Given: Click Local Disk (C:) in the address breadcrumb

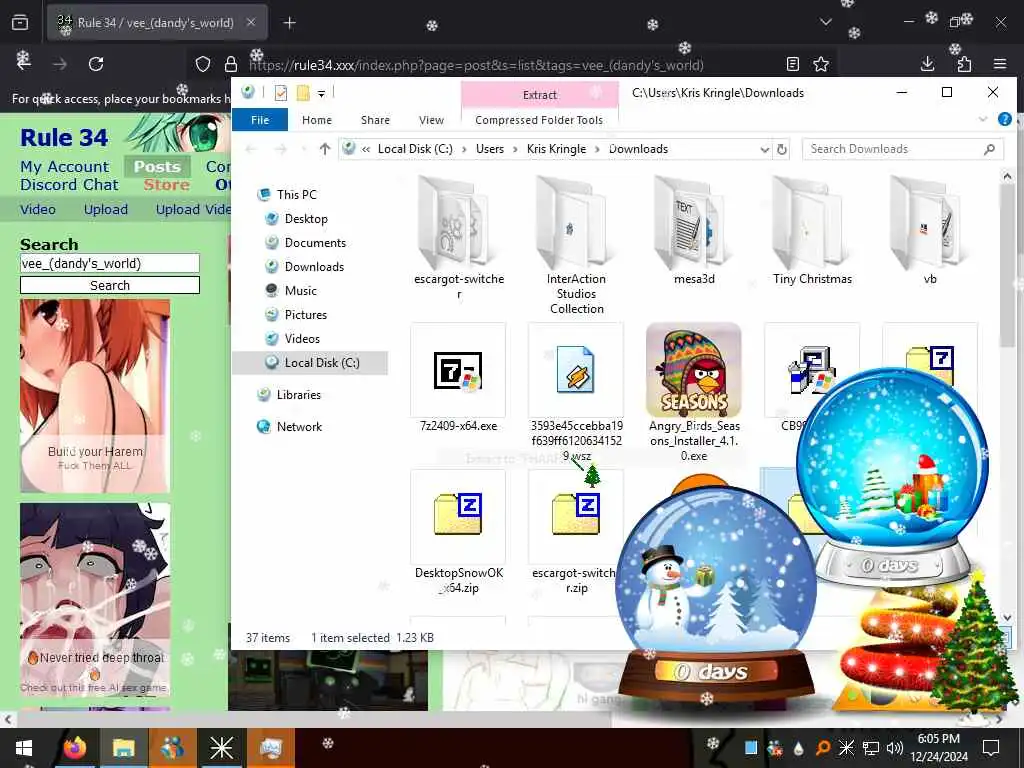Looking at the screenshot, I should click(415, 149).
